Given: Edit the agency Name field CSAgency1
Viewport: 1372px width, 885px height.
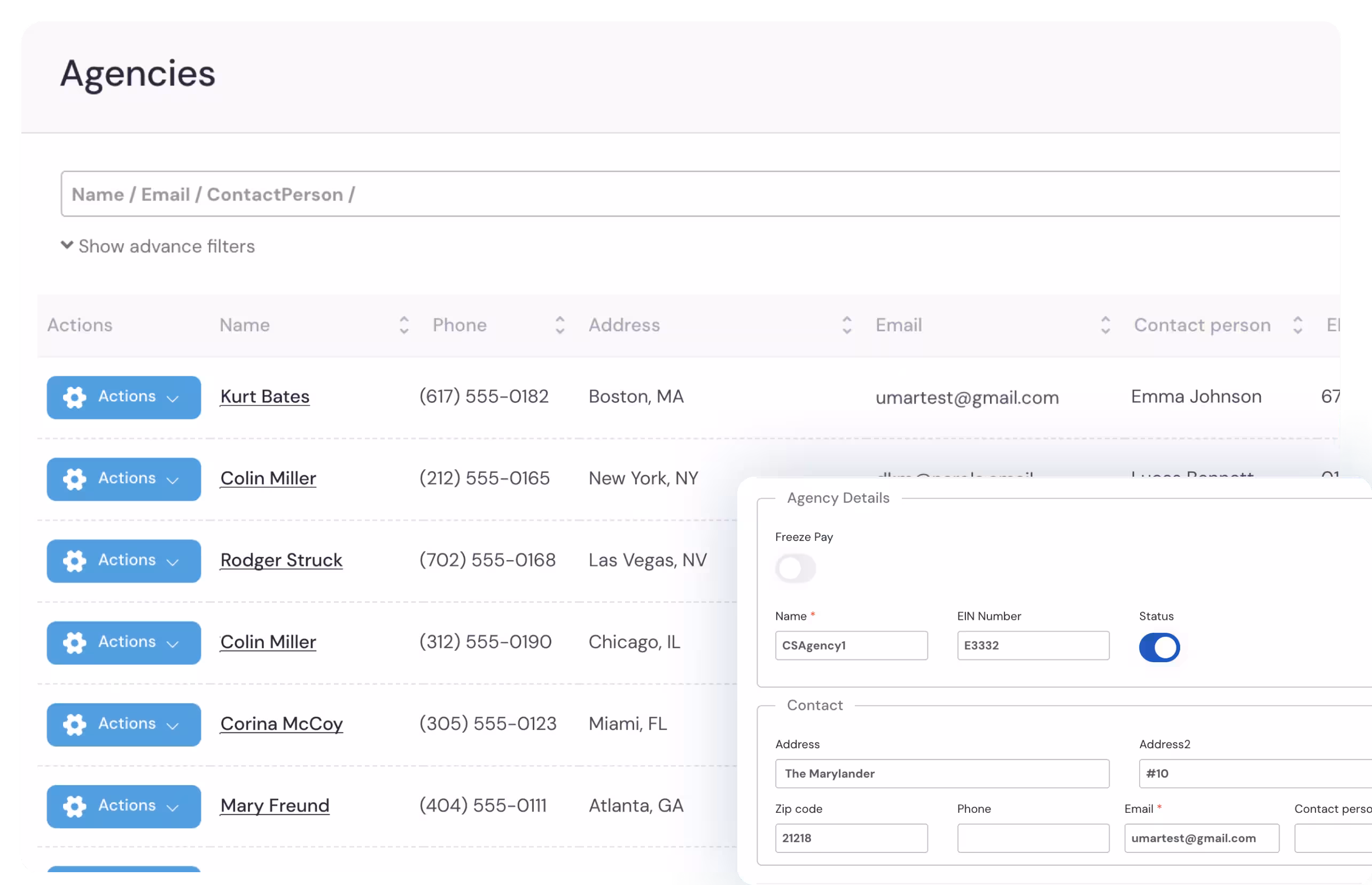Looking at the screenshot, I should click(851, 646).
